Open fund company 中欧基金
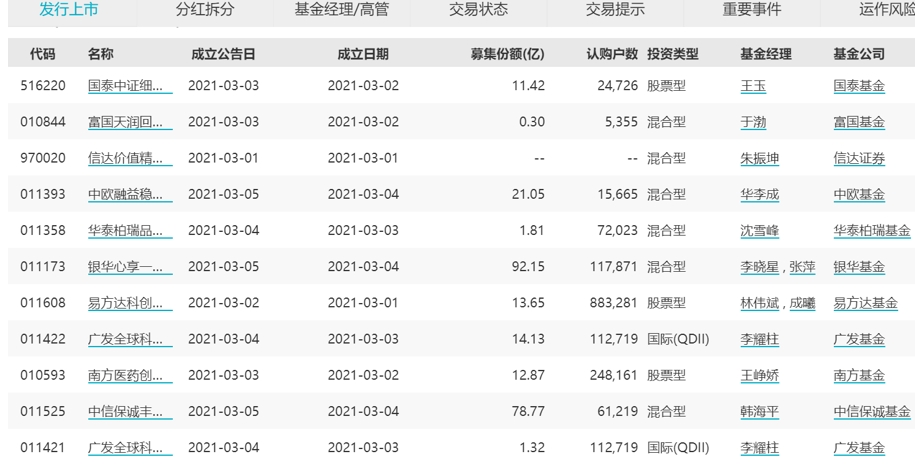 tap(859, 194)
